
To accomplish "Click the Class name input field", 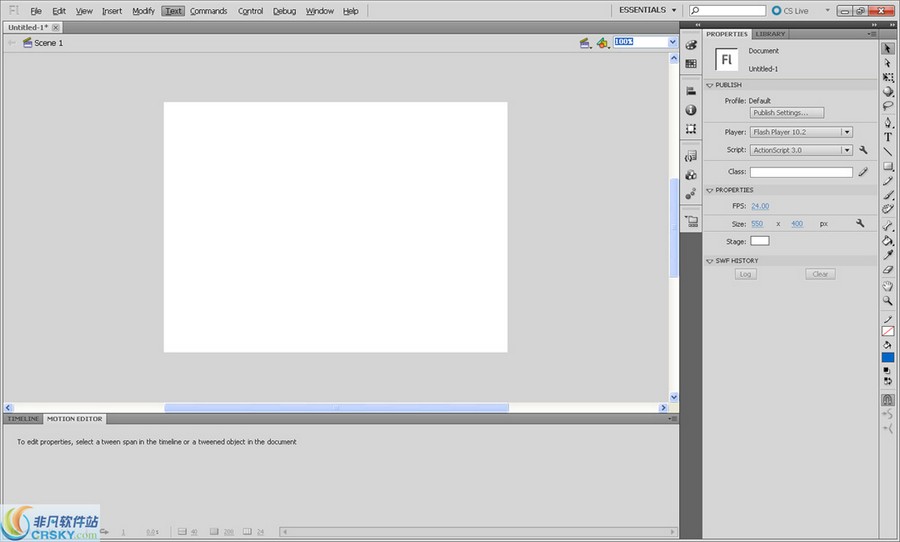I will (x=801, y=172).
